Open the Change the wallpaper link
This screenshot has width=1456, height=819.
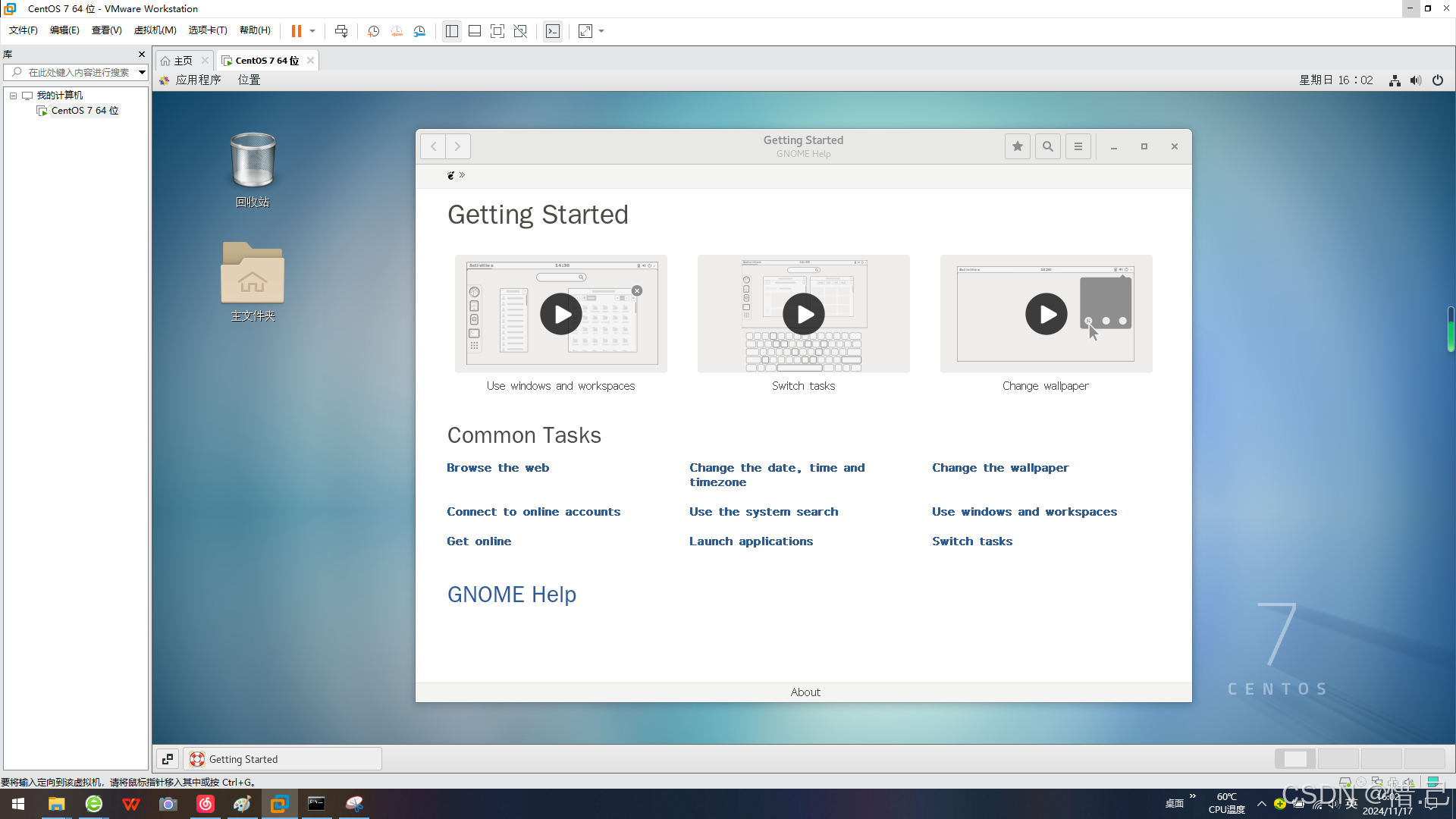pos(1000,468)
